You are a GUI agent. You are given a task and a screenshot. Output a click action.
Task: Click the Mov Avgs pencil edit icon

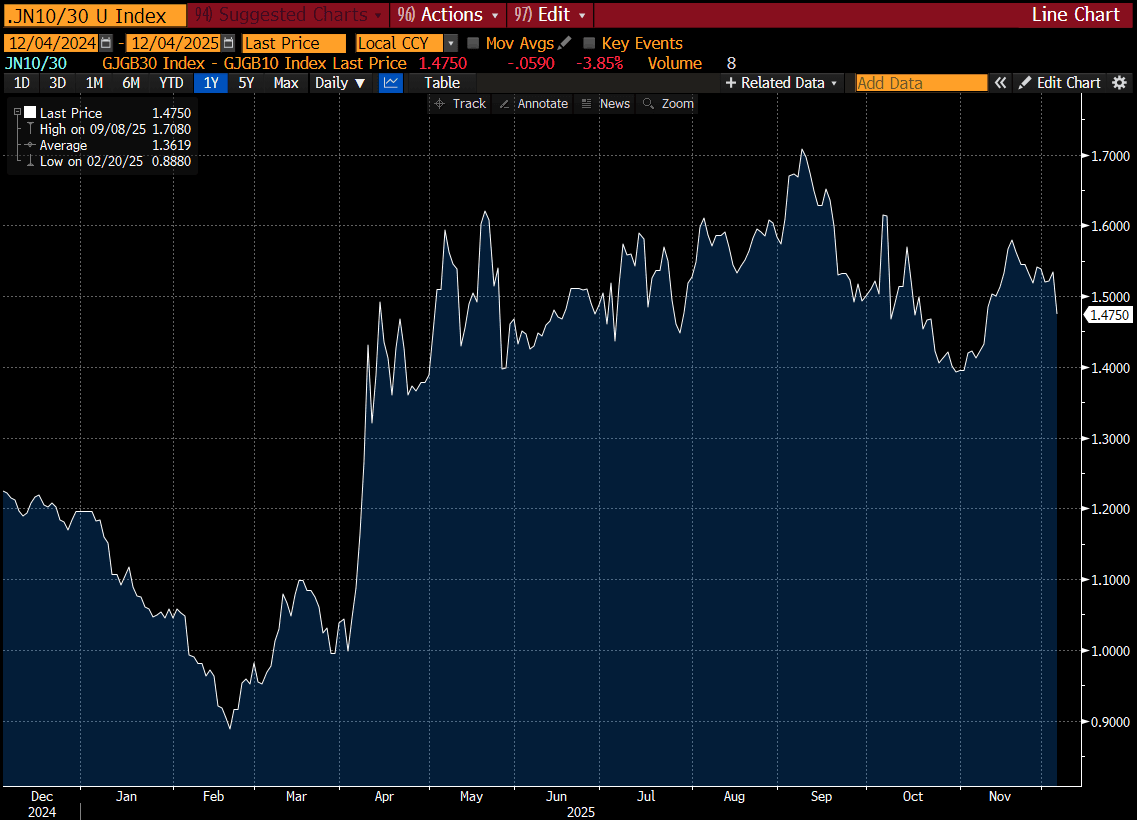[x=565, y=43]
